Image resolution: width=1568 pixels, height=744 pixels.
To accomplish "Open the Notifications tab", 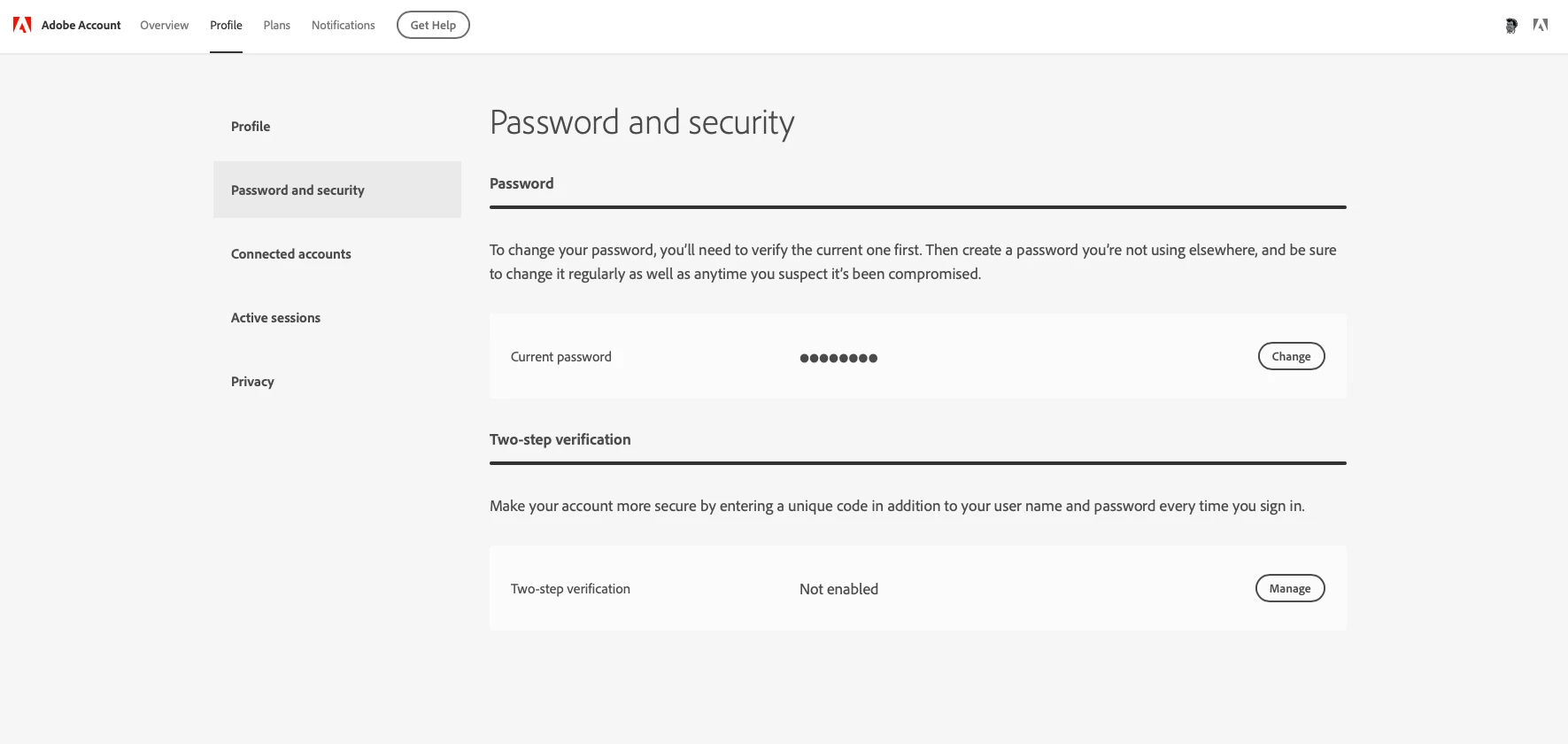I will pos(343,25).
